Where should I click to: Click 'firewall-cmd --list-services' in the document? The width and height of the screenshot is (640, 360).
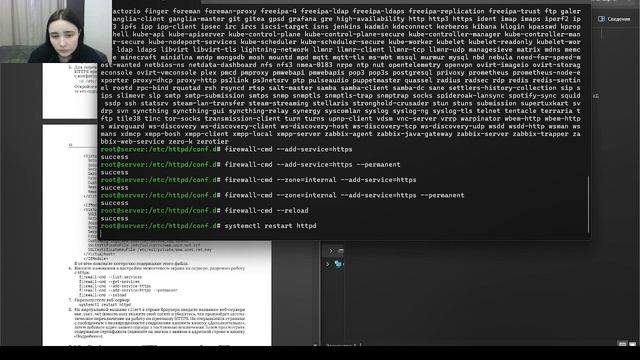110,277
